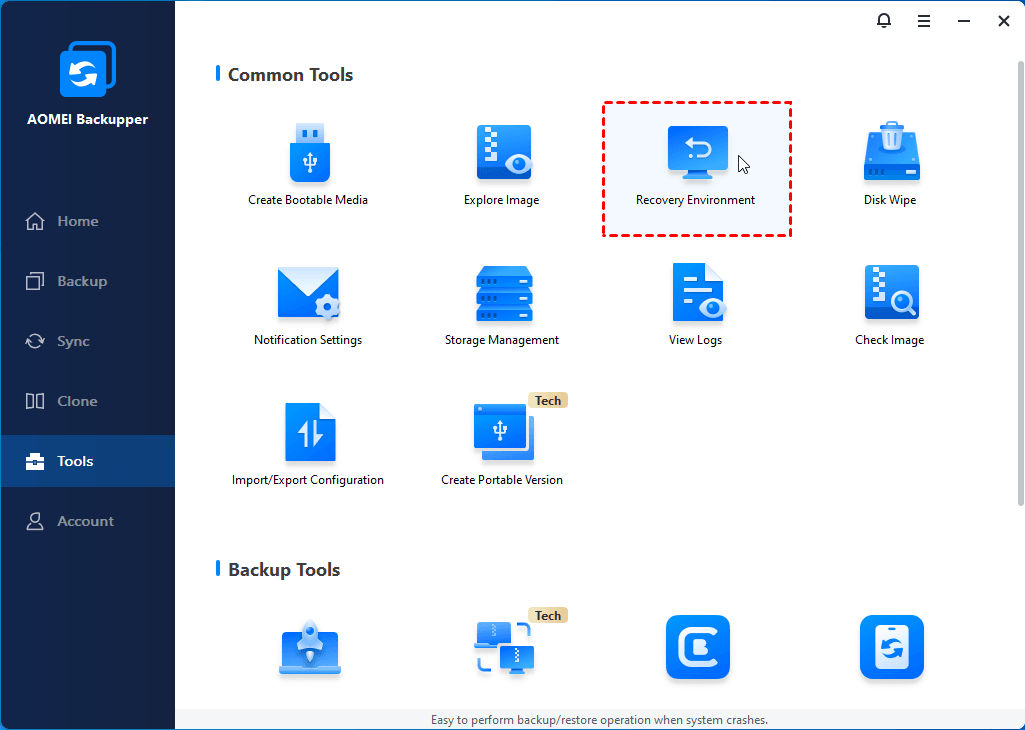Switch to the Backup section
This screenshot has height=730, width=1025.
tap(81, 281)
